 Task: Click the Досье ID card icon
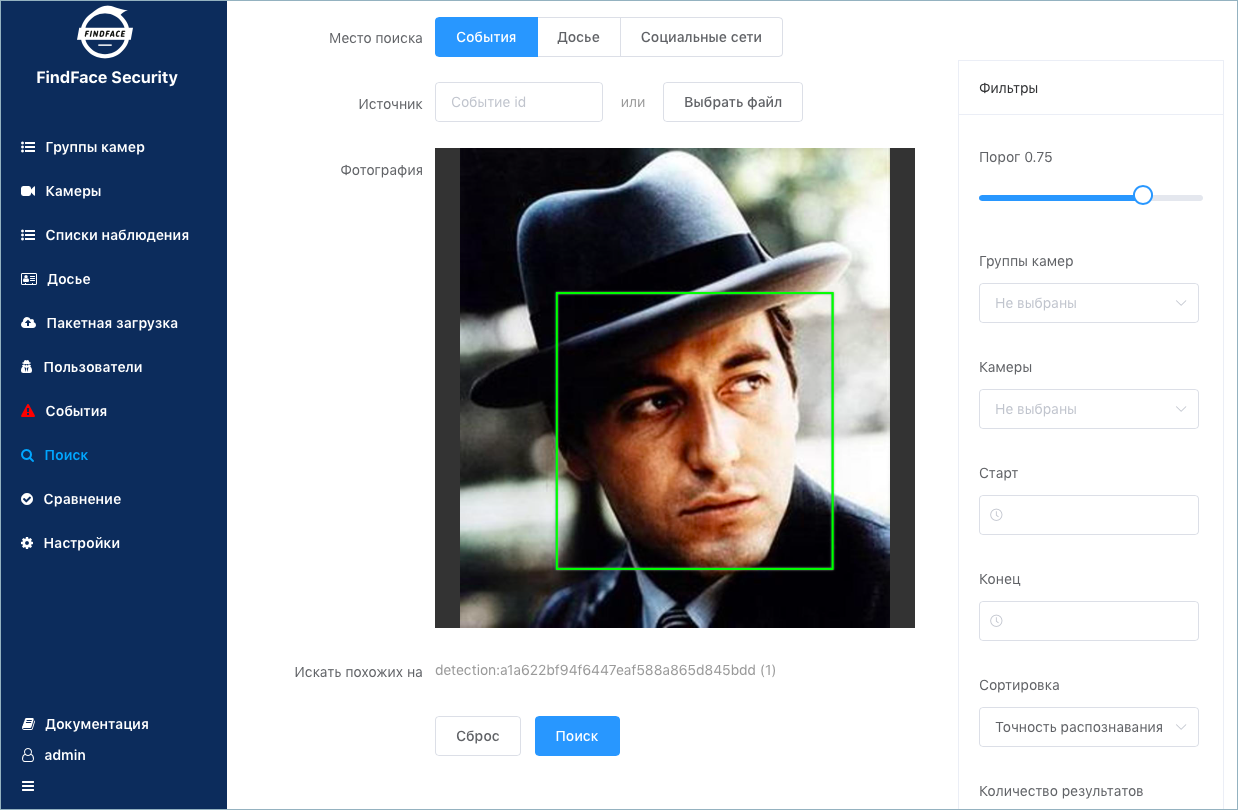click(x=29, y=279)
